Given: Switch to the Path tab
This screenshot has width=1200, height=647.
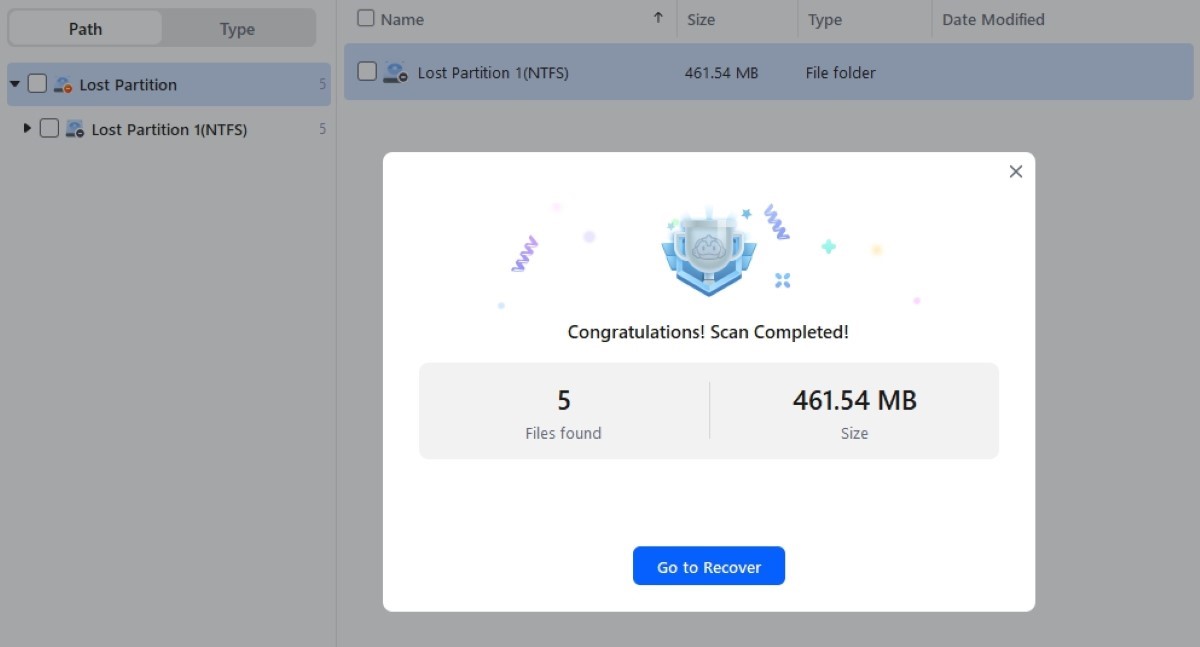Looking at the screenshot, I should 85,29.
